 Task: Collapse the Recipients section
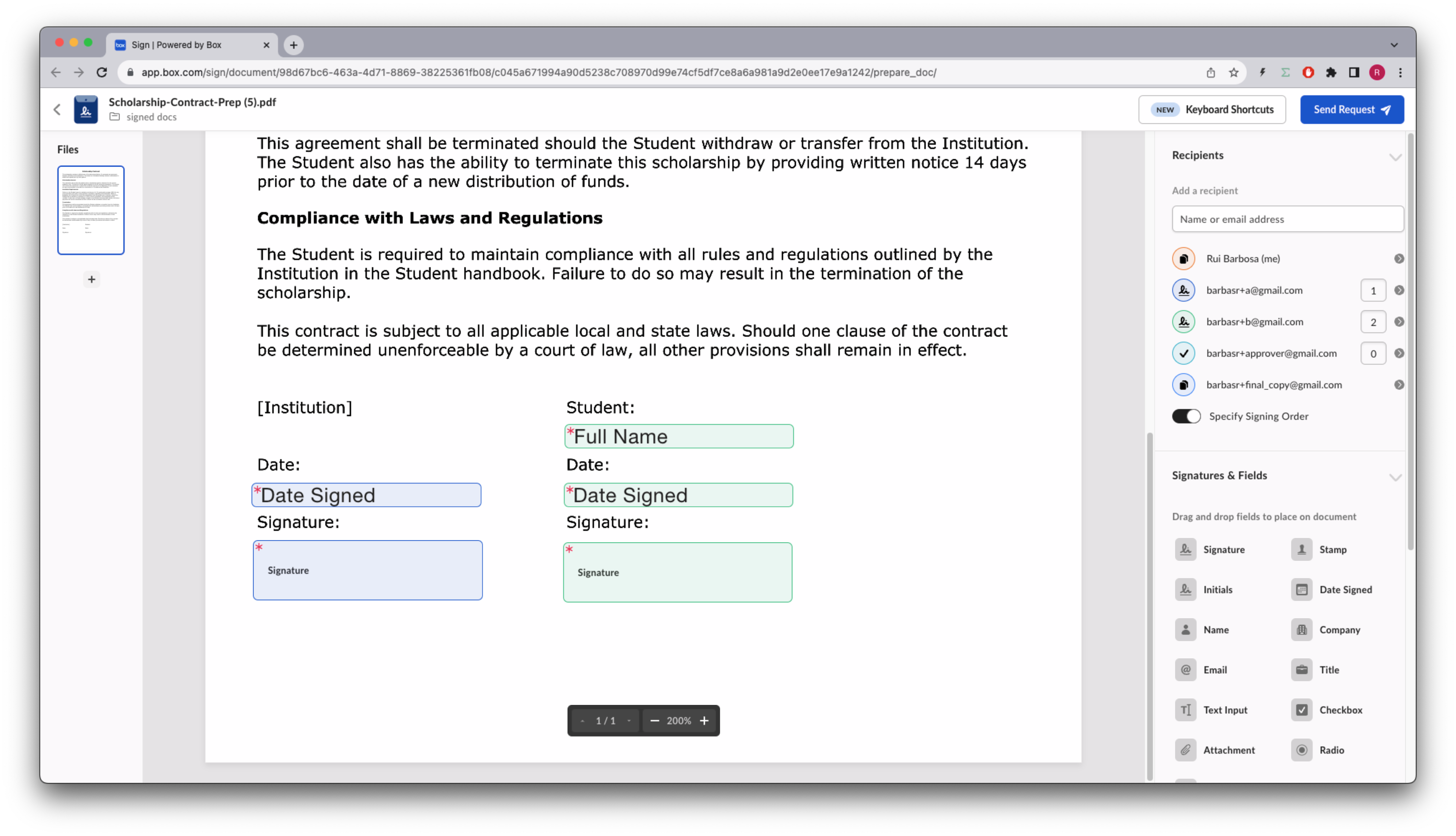click(x=1395, y=156)
